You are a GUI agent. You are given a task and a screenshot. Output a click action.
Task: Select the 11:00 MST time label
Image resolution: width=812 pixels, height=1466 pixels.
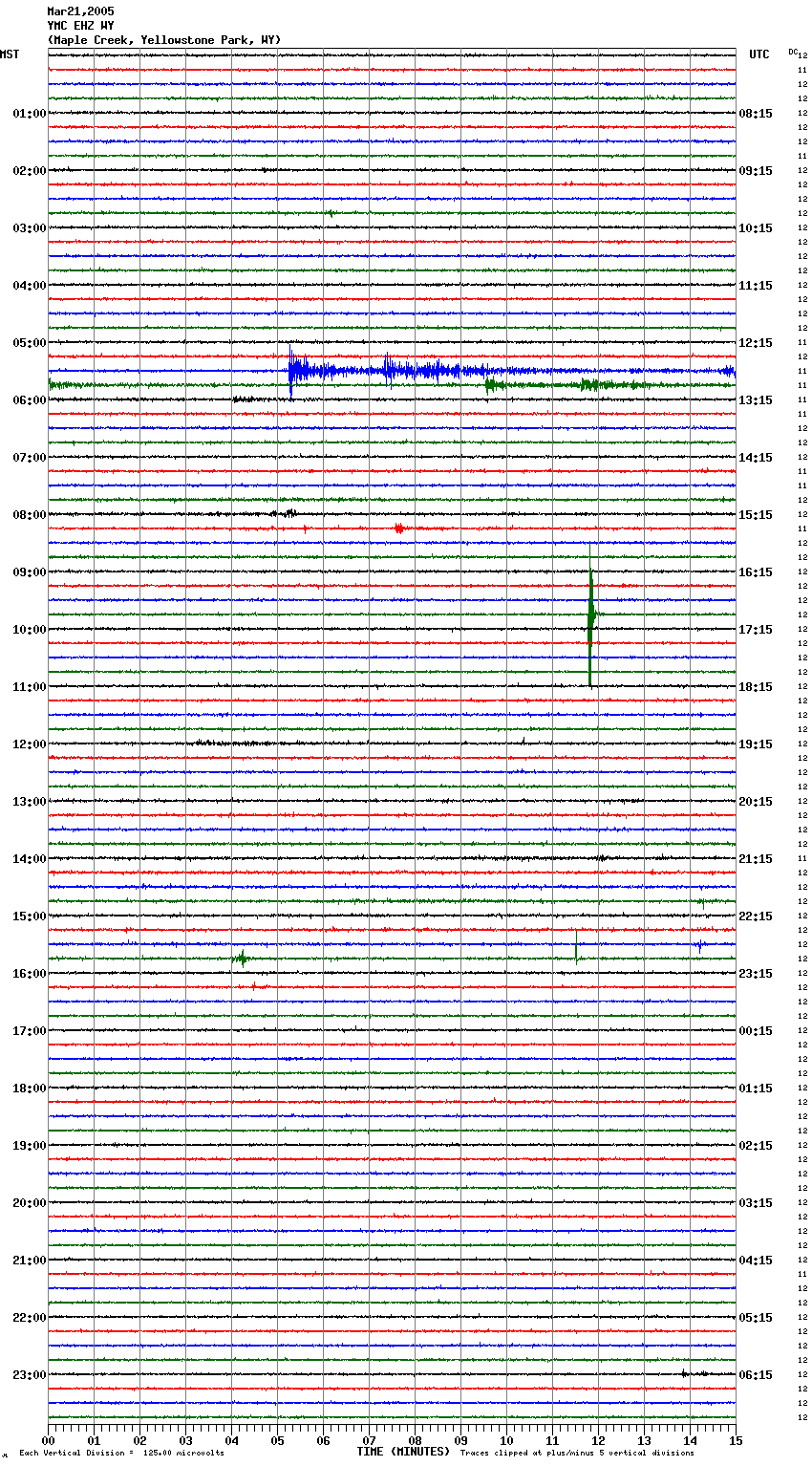point(30,687)
